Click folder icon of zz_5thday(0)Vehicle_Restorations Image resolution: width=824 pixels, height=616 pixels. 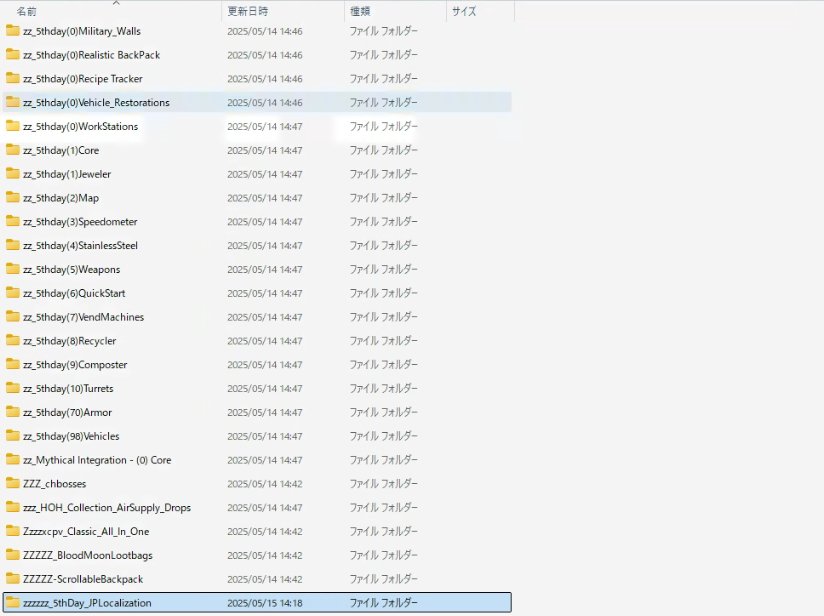point(13,102)
